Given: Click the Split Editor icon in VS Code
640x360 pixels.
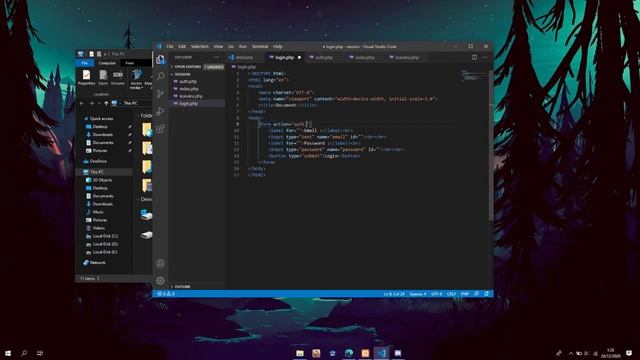Looking at the screenshot, I should (474, 58).
